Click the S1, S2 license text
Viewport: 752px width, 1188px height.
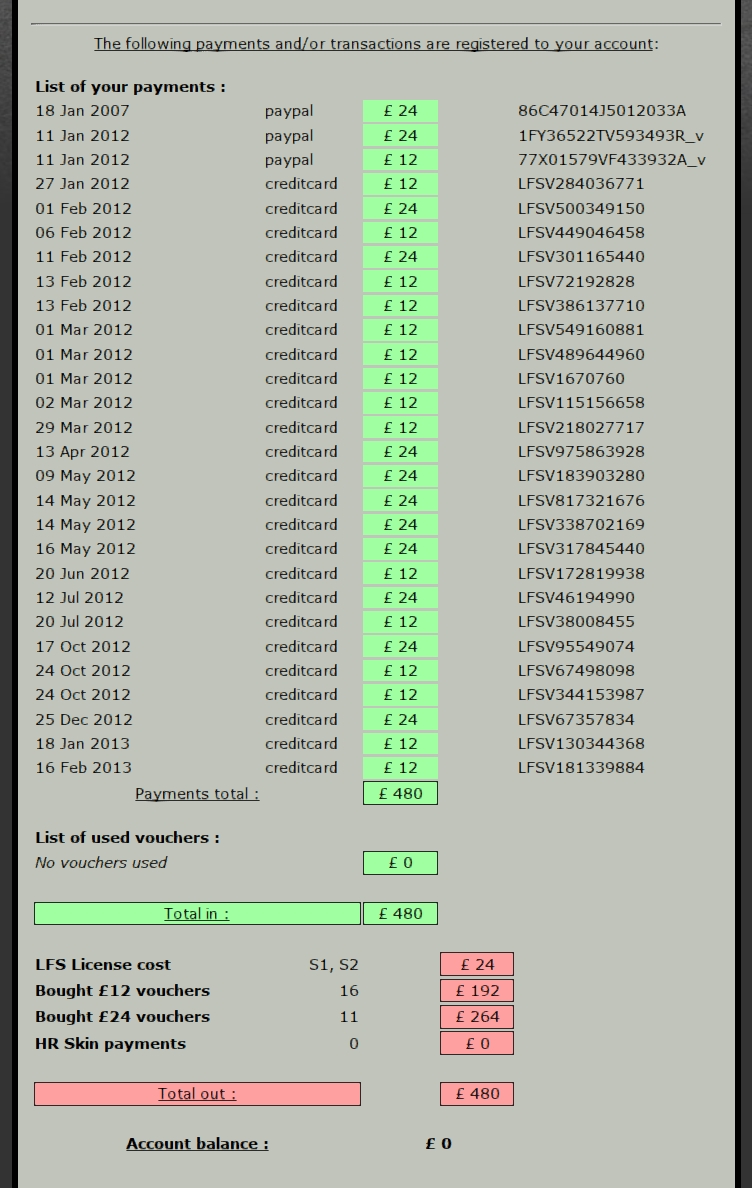333,965
